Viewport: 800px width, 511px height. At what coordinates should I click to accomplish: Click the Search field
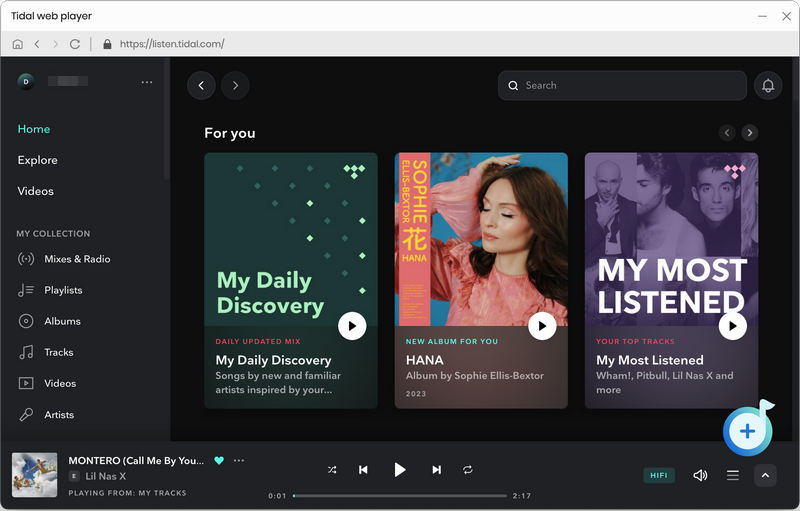click(x=622, y=86)
